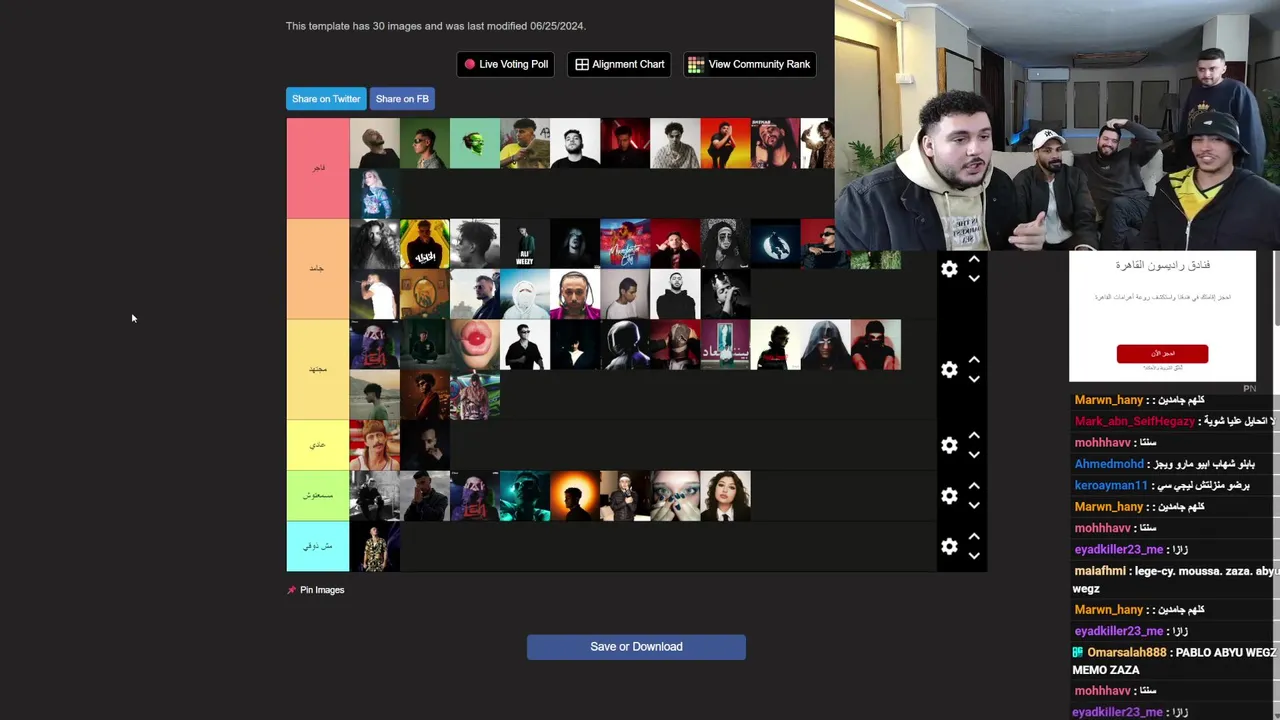Pick the yellow-background black hoodie thumbnail
1280x720 pixels.
[425, 244]
